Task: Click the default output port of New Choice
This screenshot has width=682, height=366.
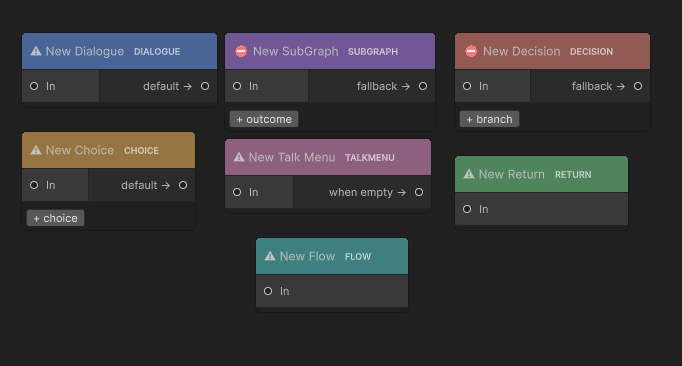Action: coord(183,185)
